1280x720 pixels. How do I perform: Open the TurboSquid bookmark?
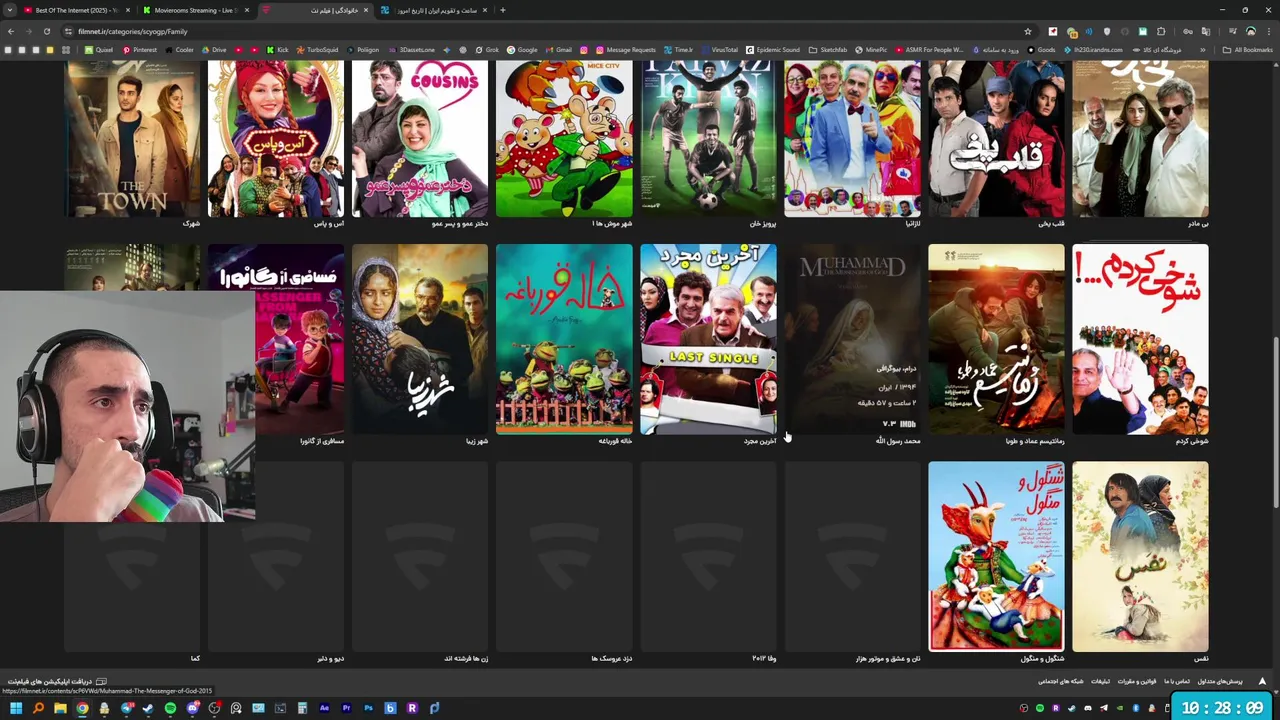click(317, 50)
